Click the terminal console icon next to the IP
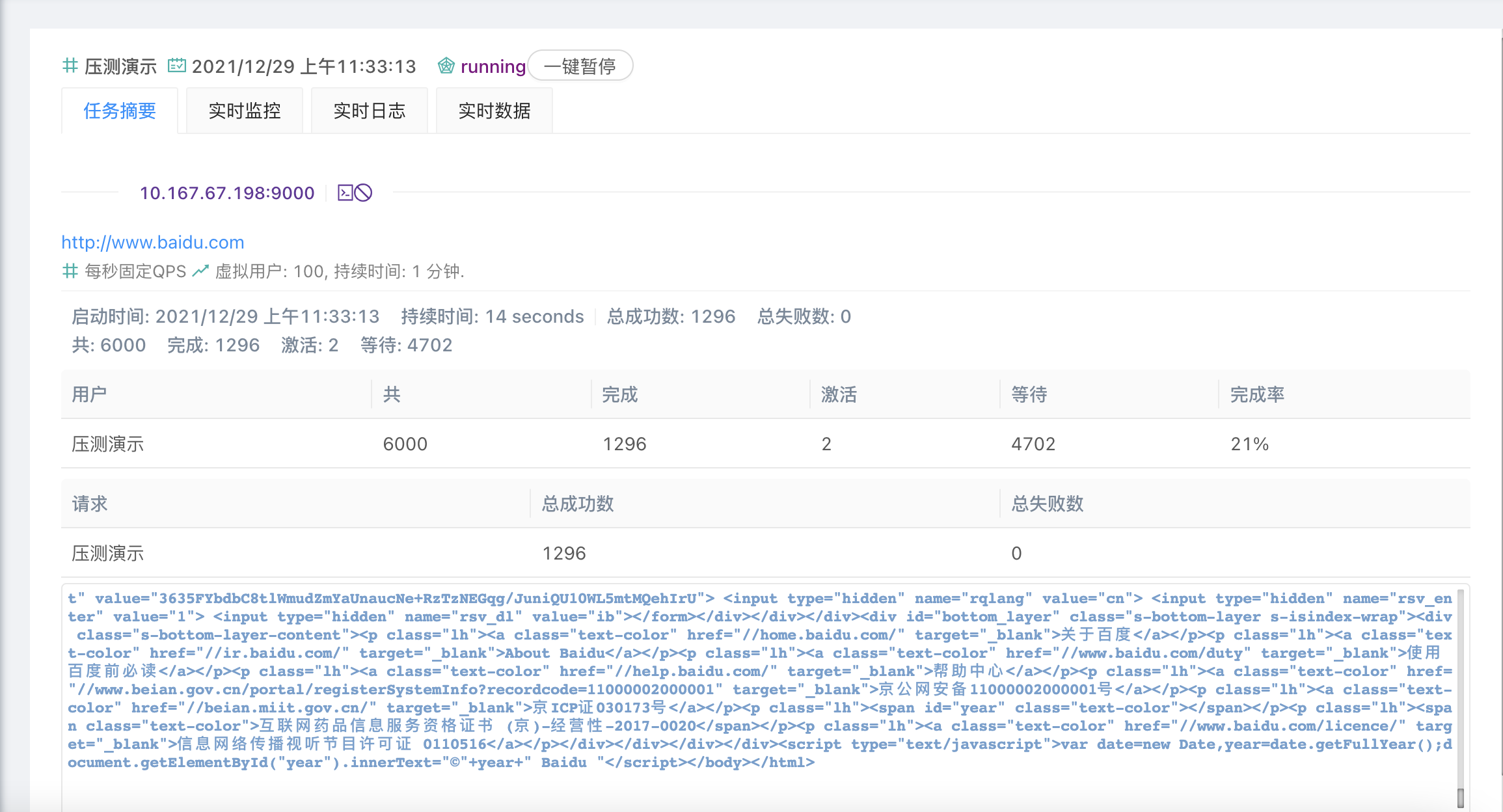This screenshot has height=812, width=1503. tap(345, 193)
